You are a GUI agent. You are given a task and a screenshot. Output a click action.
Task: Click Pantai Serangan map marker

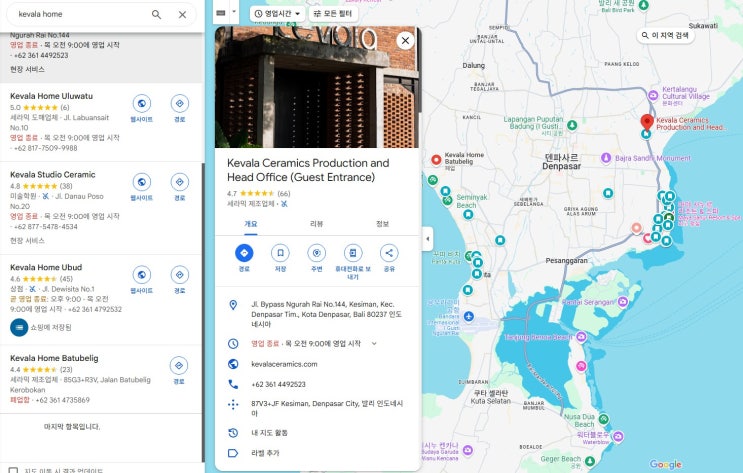[623, 301]
